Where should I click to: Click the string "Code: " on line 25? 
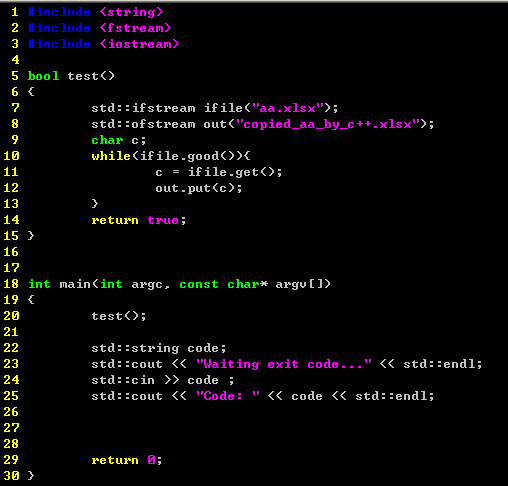point(228,396)
